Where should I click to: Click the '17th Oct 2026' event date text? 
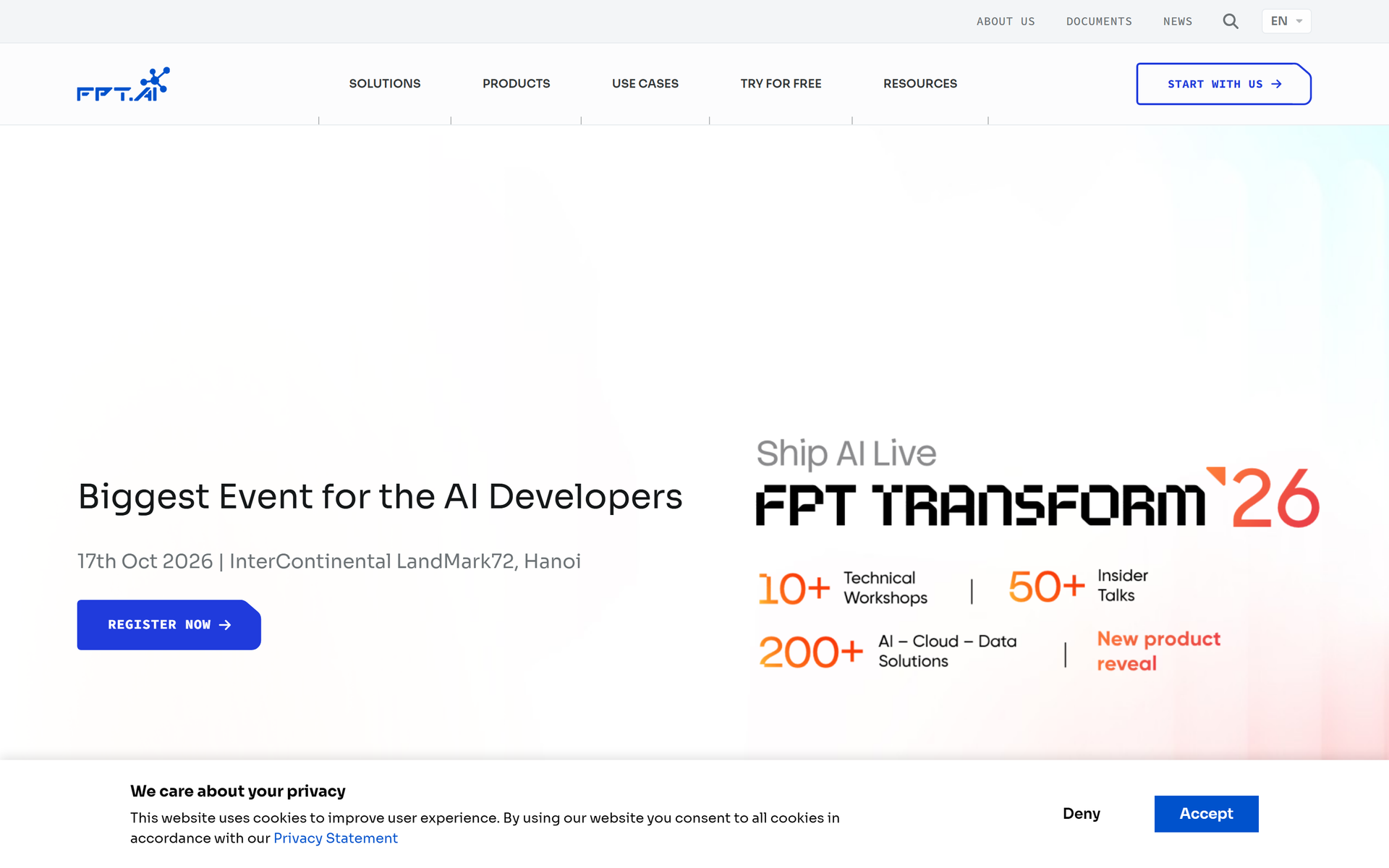[x=145, y=561]
